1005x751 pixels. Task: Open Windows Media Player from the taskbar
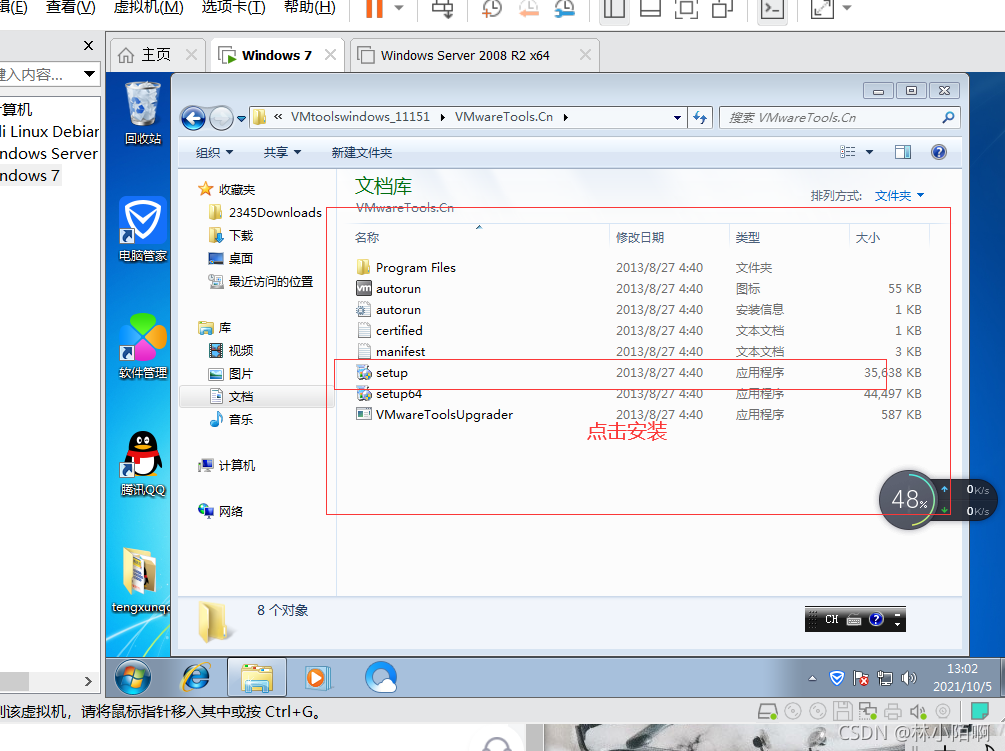(x=318, y=678)
